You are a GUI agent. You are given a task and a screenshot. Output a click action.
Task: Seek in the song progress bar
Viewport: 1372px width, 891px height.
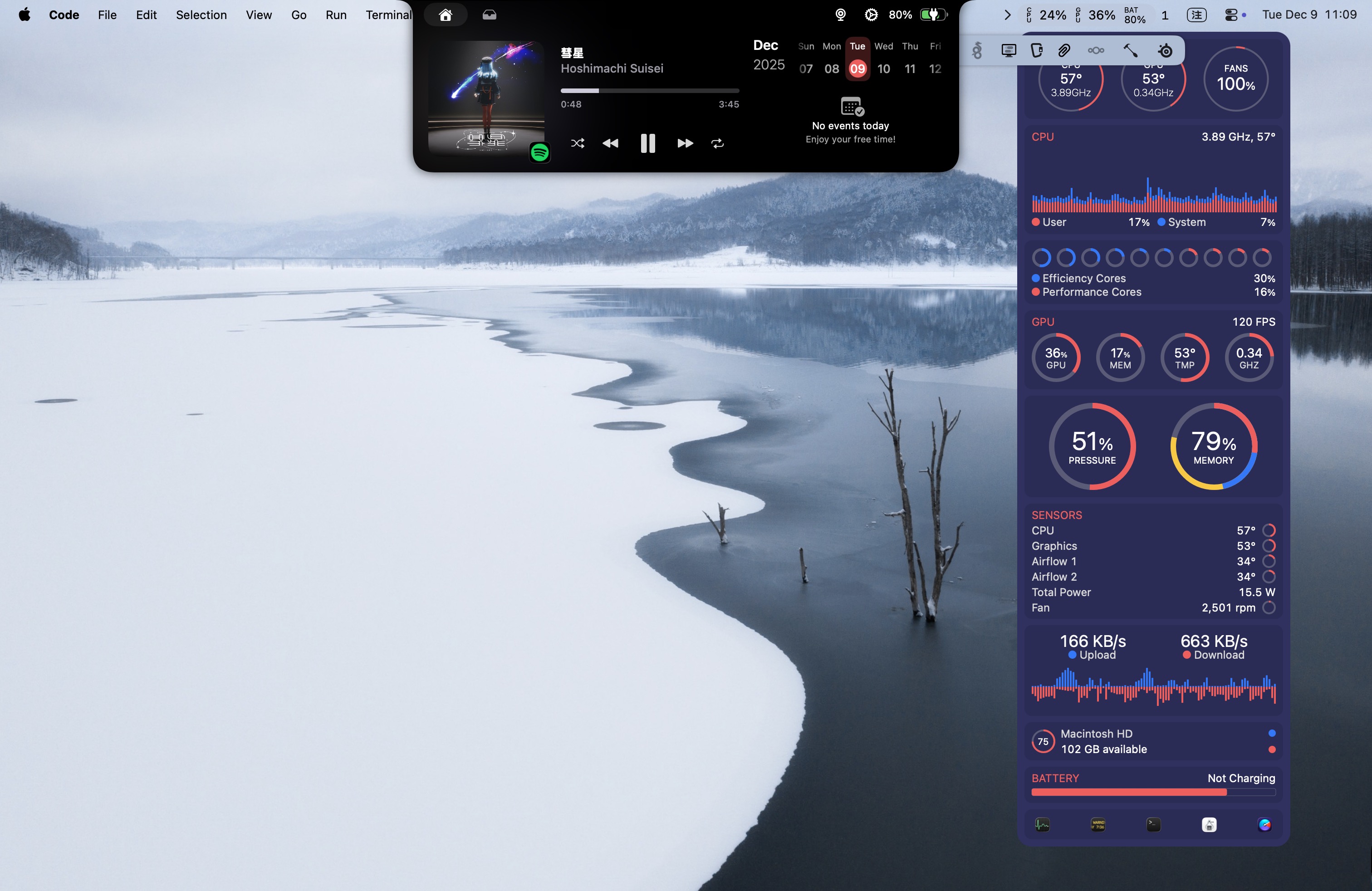coord(650,90)
